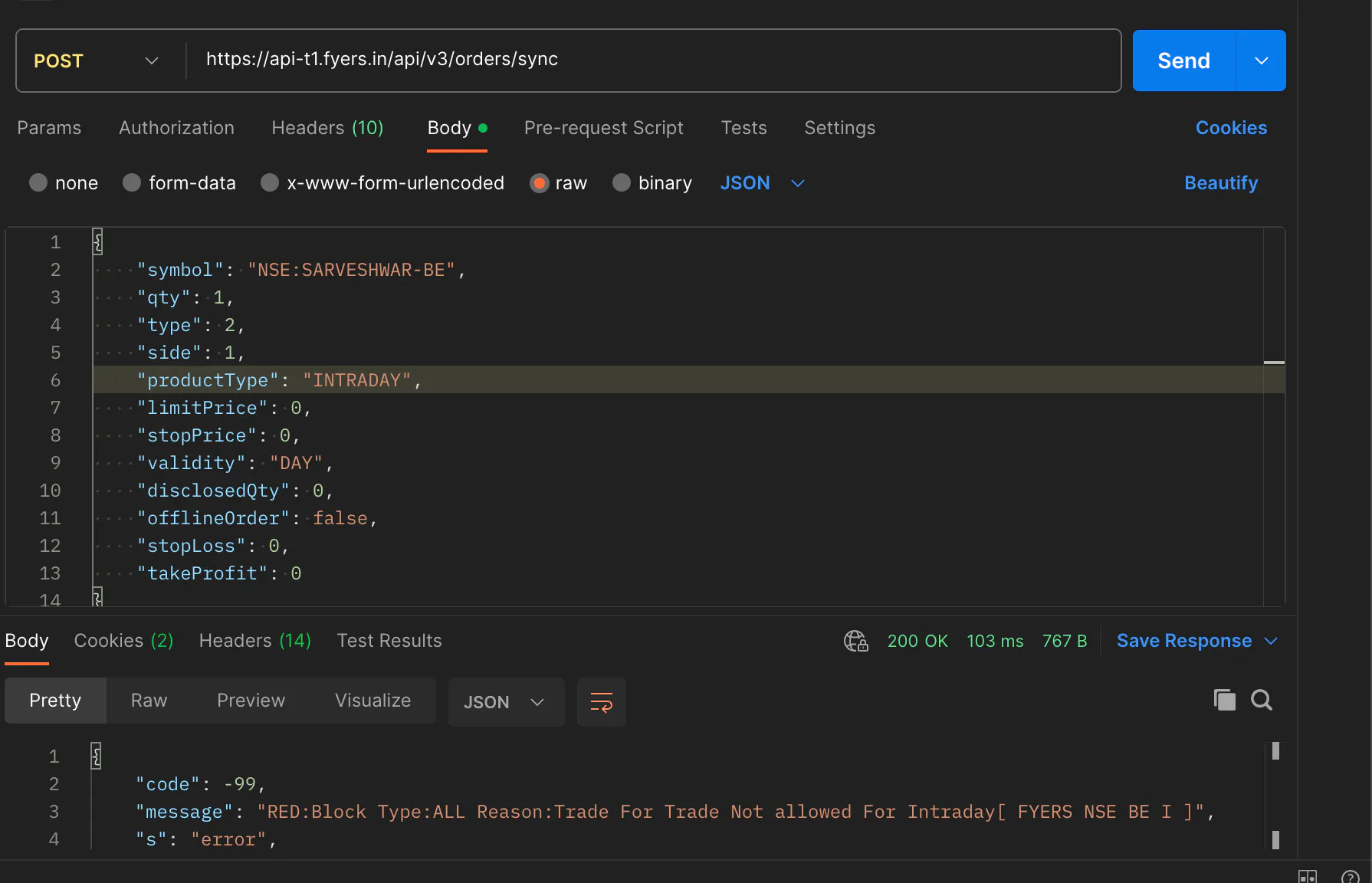
Task: Select the raw body radio button
Action: tap(540, 183)
